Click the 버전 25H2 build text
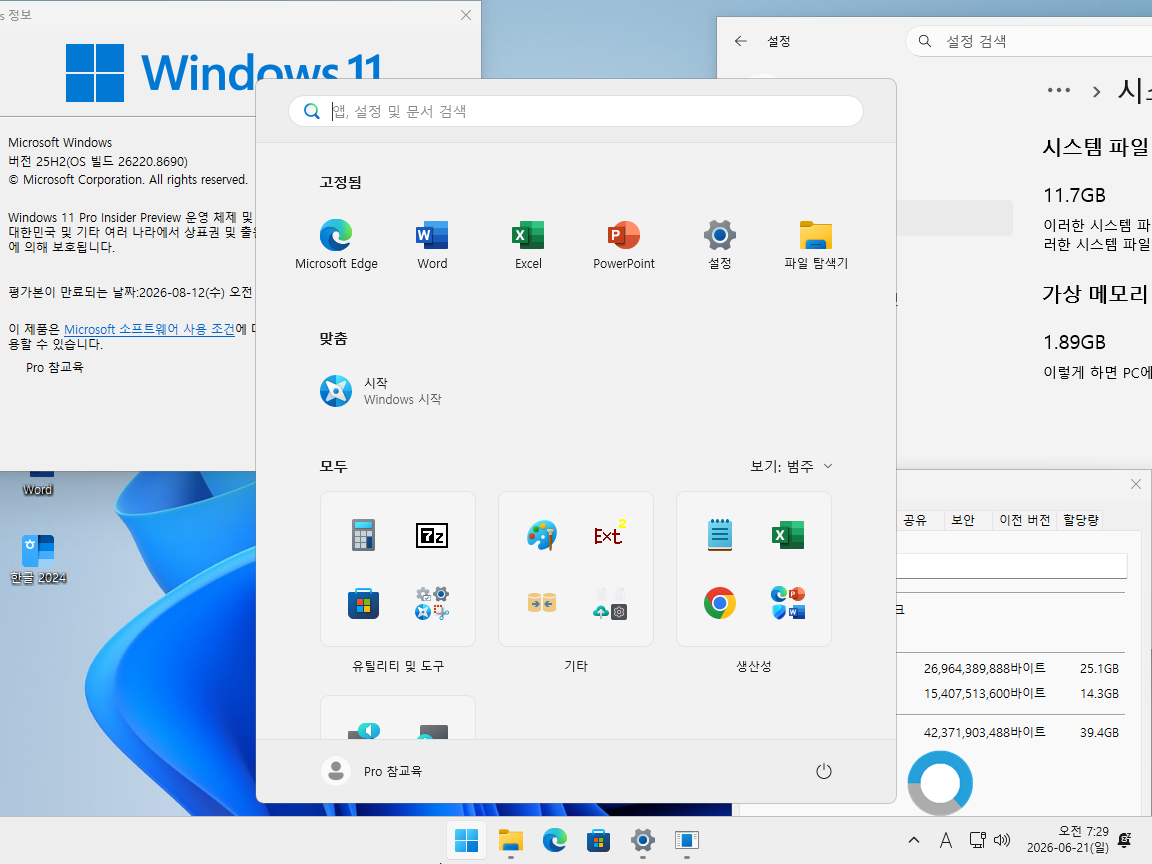 coord(98,162)
